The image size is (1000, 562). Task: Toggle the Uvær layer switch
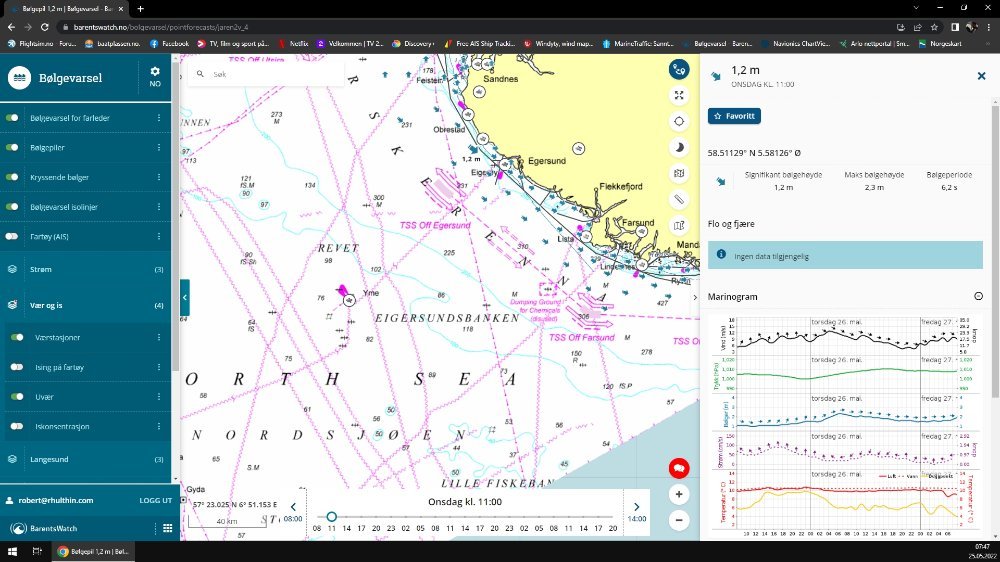tap(17, 397)
